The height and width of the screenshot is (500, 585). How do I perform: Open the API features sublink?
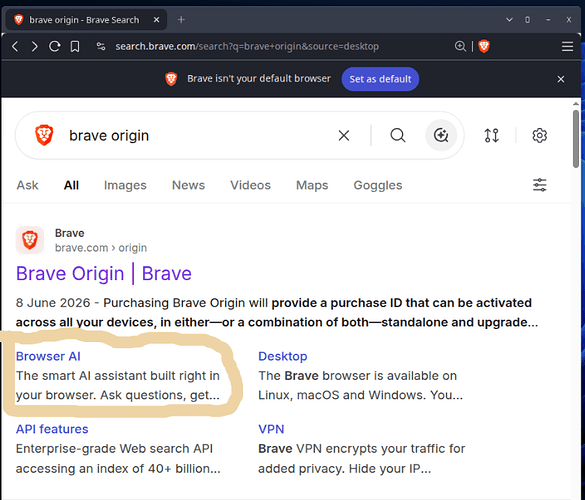pos(52,429)
